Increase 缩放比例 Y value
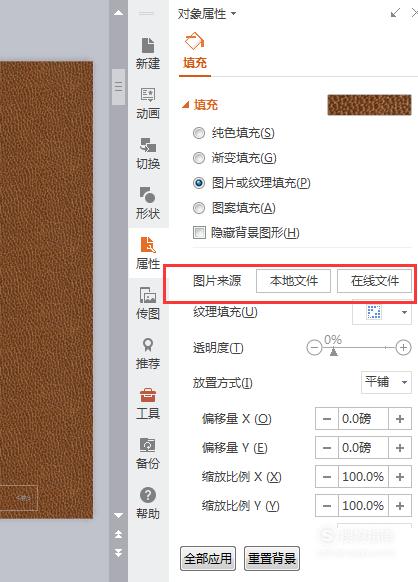Screen dimensions: 418x582 400,506
